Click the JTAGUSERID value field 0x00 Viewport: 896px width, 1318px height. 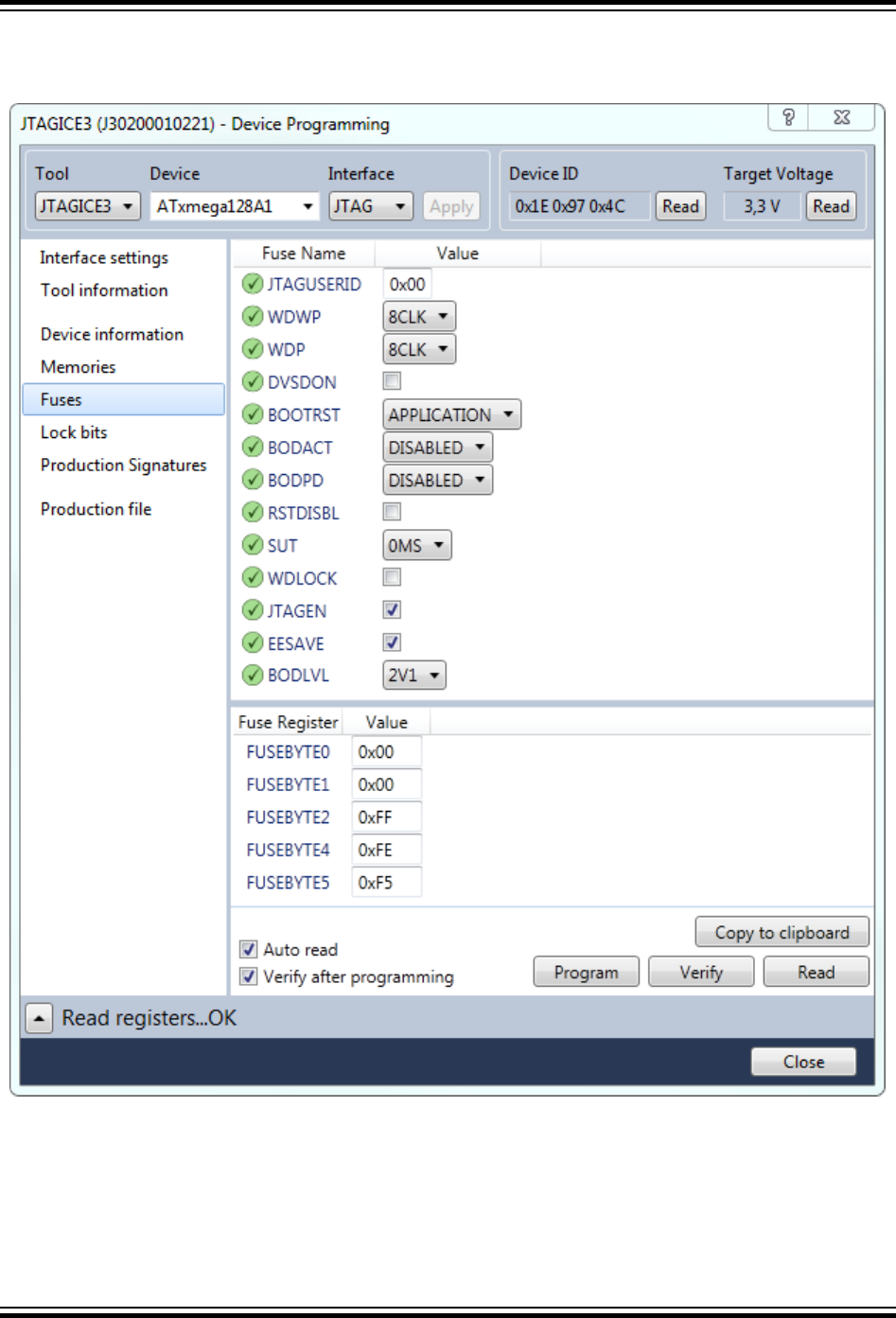pos(408,284)
